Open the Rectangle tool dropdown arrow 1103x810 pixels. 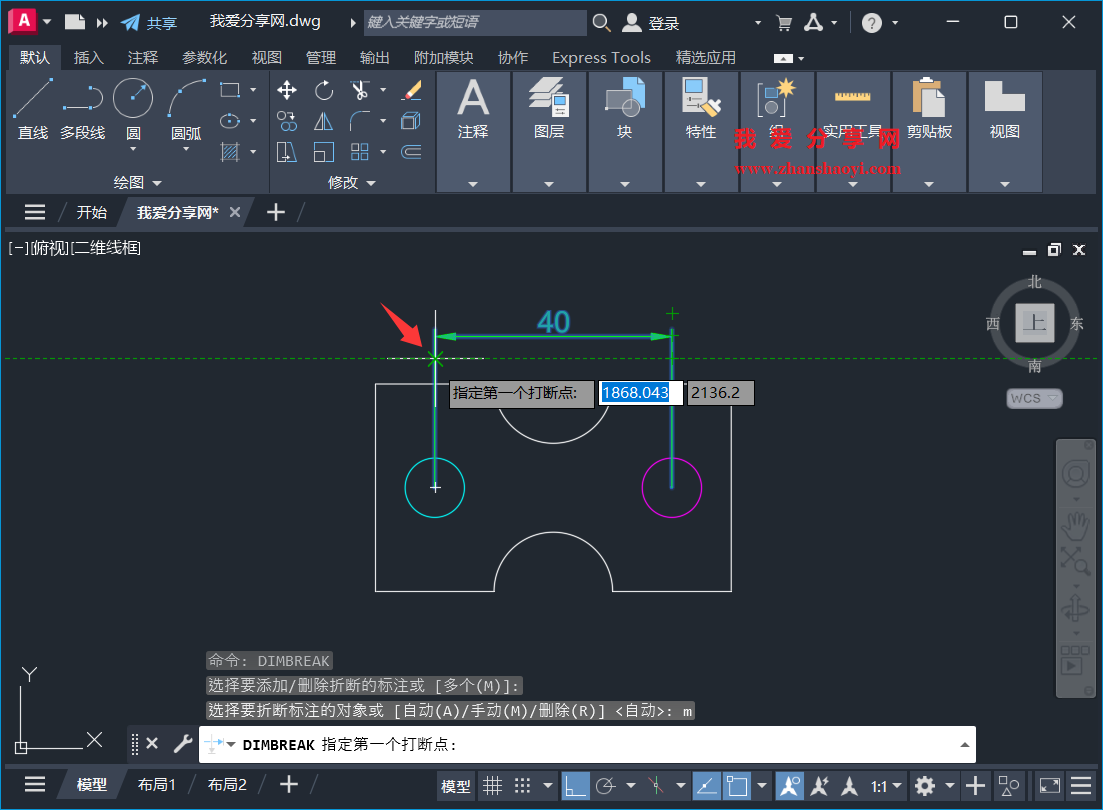pos(253,90)
